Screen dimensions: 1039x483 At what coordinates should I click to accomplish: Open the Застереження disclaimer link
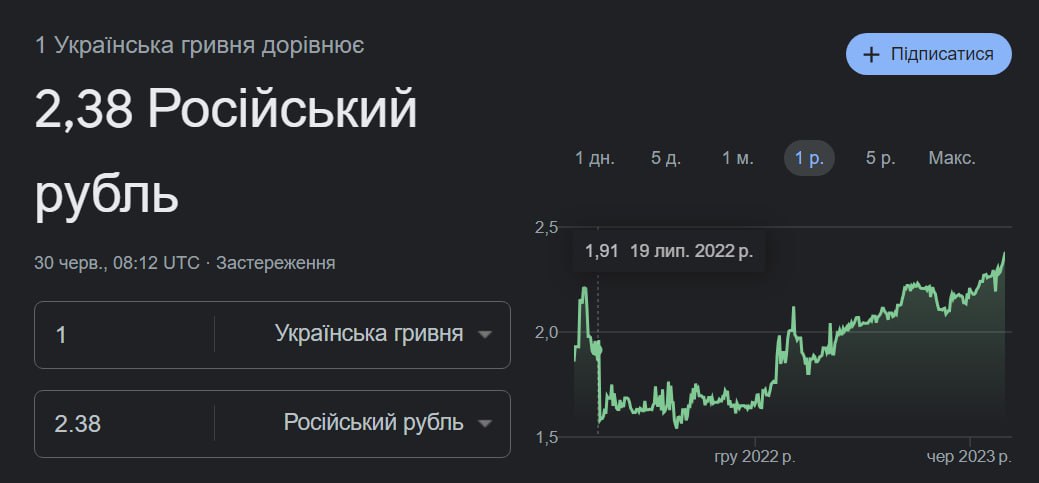276,263
